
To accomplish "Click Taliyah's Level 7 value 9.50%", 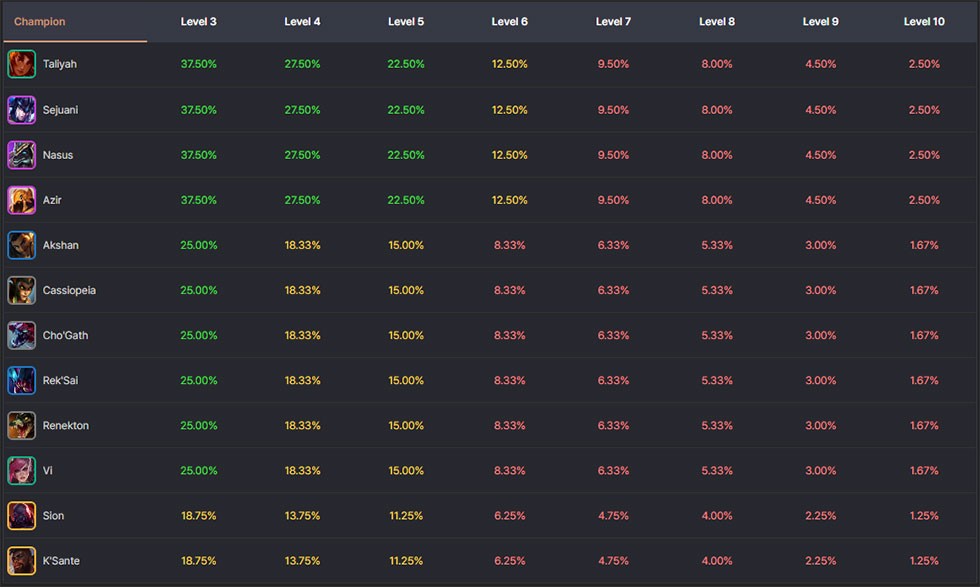I will point(613,64).
